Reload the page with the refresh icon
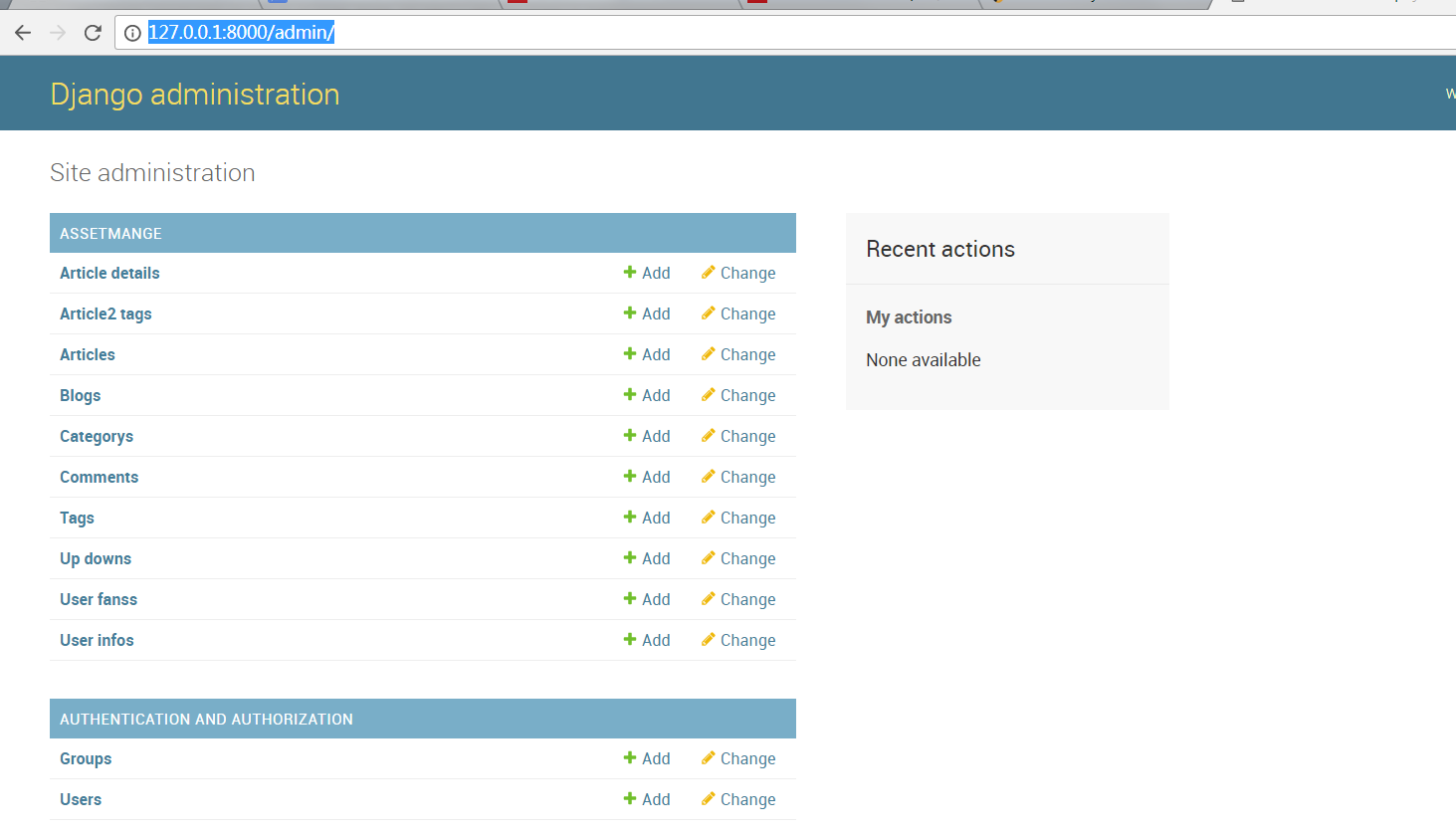Screen dimensions: 1456x836 93,33
